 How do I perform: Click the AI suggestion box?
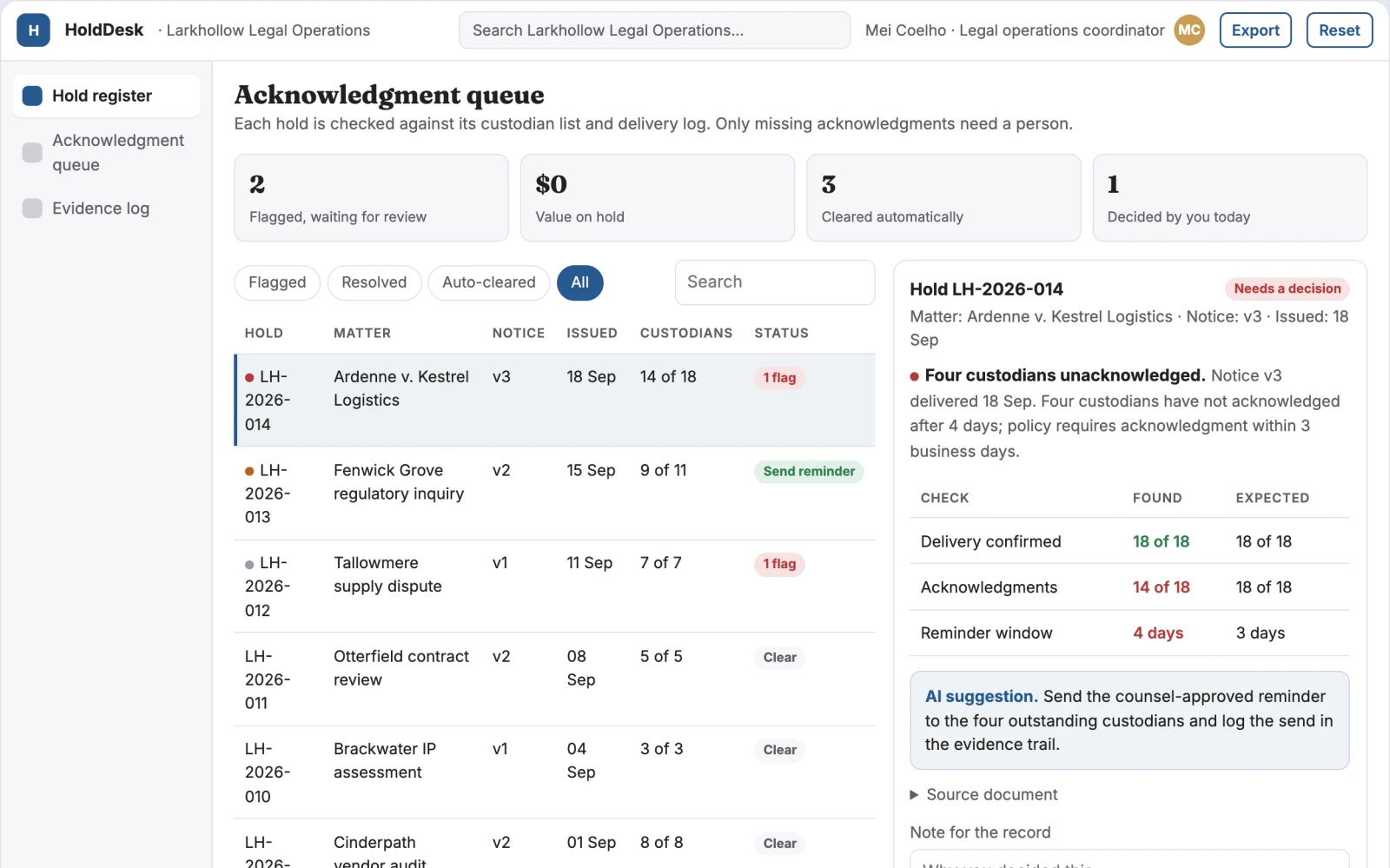[x=1129, y=720]
